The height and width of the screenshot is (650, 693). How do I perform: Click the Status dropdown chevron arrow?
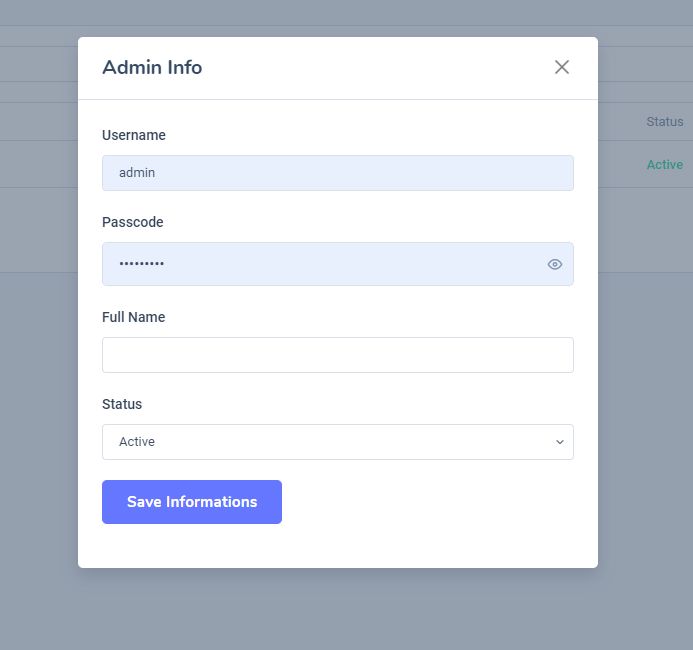(x=560, y=442)
